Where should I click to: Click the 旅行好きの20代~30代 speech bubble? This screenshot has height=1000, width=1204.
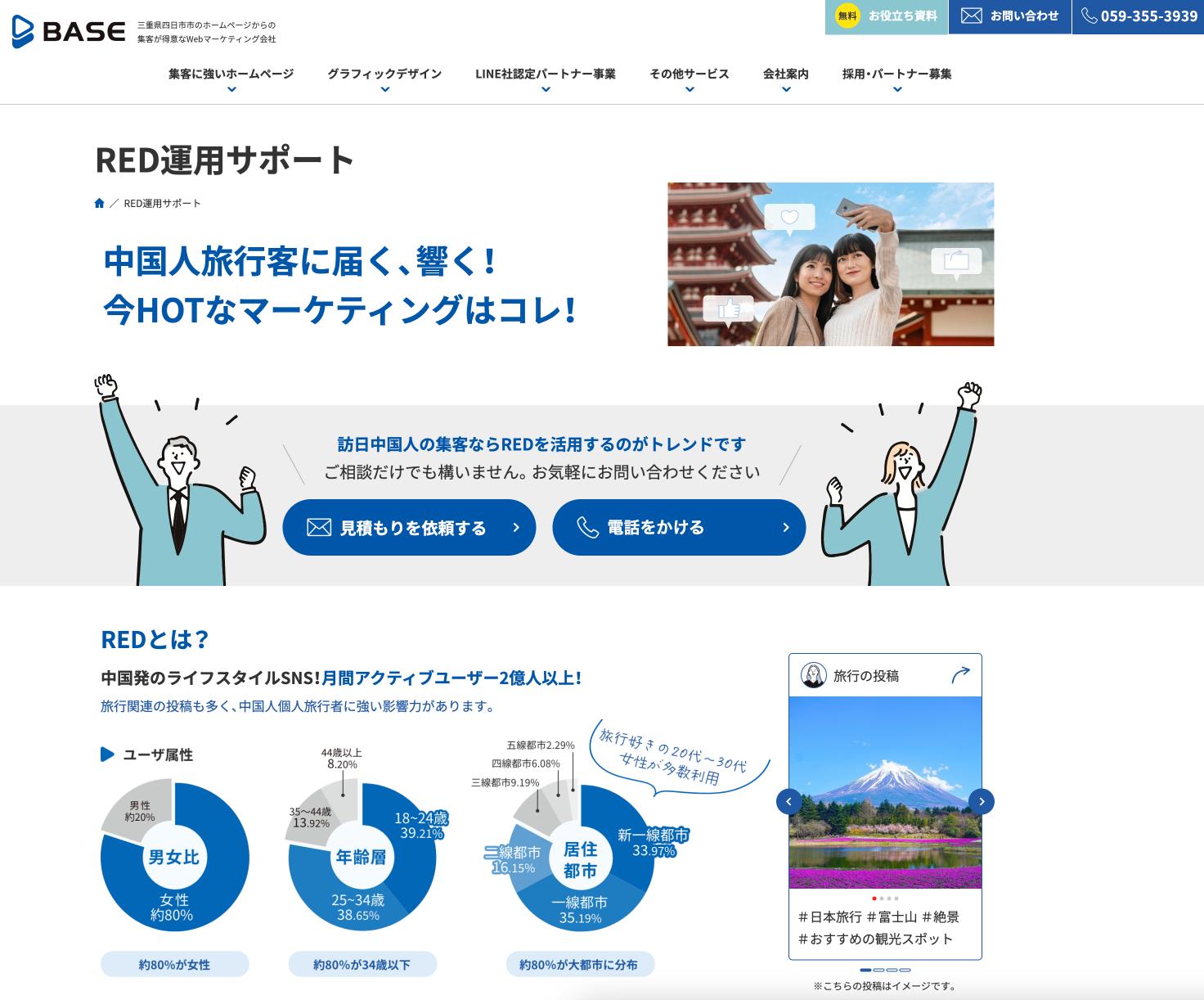pos(681,757)
